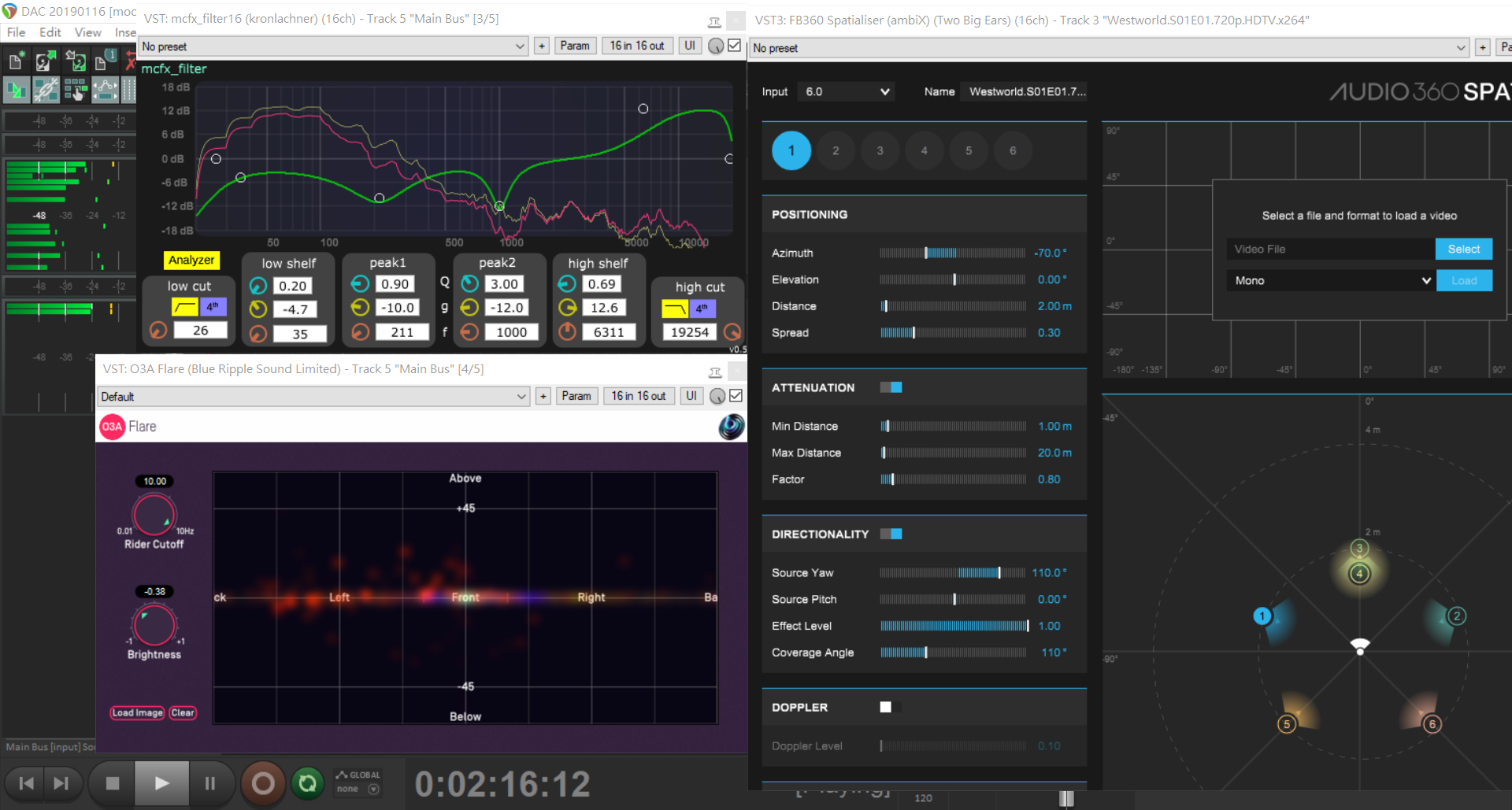The image size is (1512, 810).
Task: Click the high cut filter shape icon
Action: point(675,309)
